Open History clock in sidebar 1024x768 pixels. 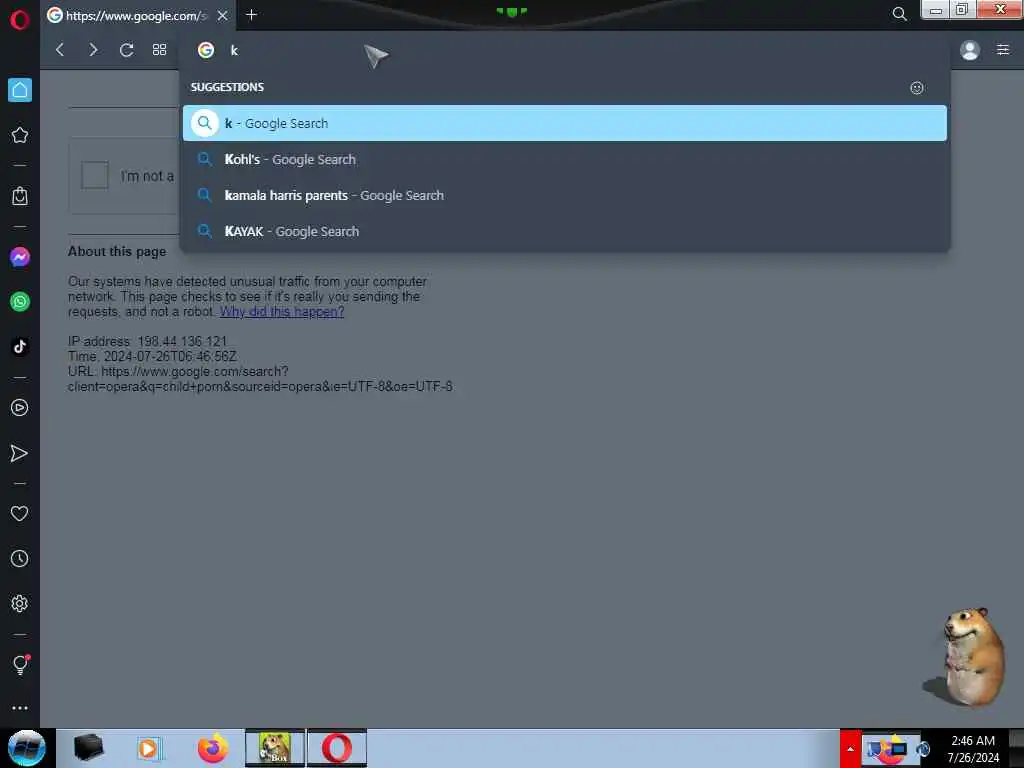[x=20, y=558]
